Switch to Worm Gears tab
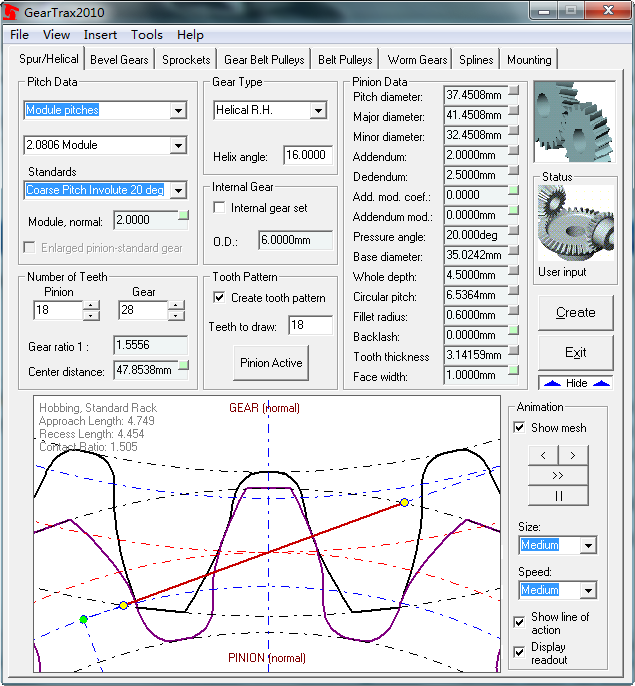 pyautogui.click(x=417, y=60)
